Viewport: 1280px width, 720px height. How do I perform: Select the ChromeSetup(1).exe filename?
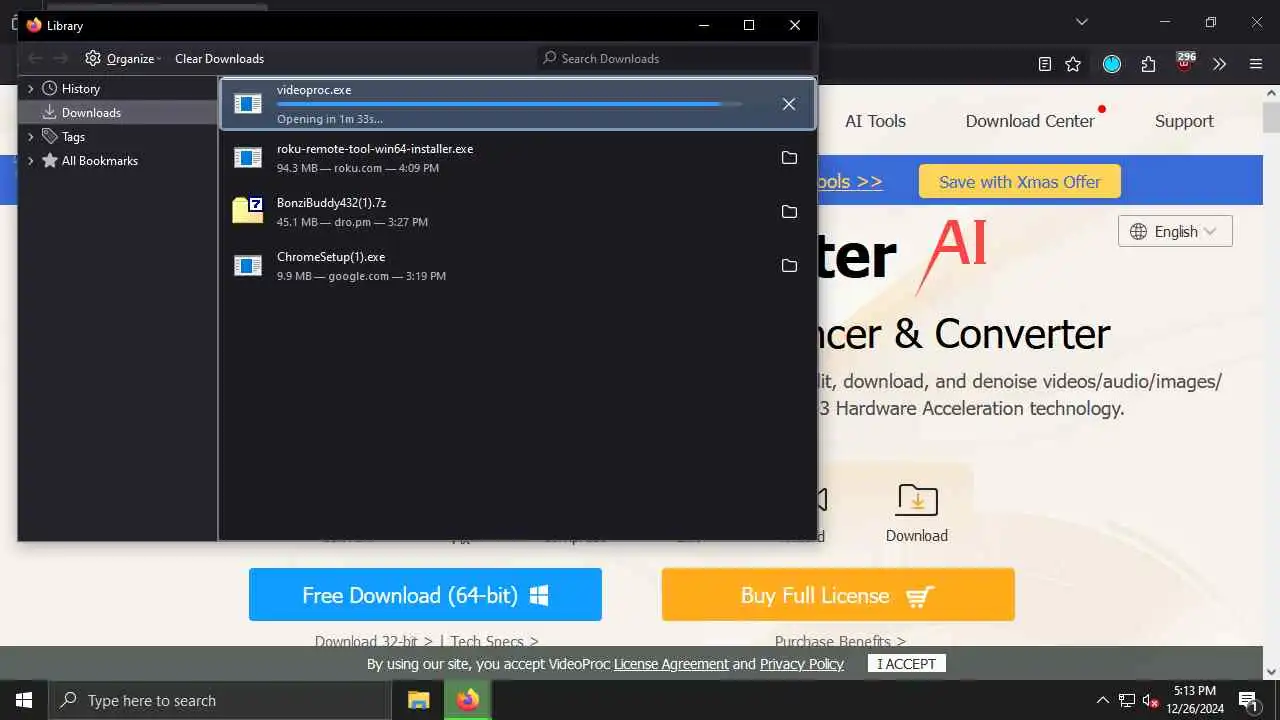[x=331, y=256]
